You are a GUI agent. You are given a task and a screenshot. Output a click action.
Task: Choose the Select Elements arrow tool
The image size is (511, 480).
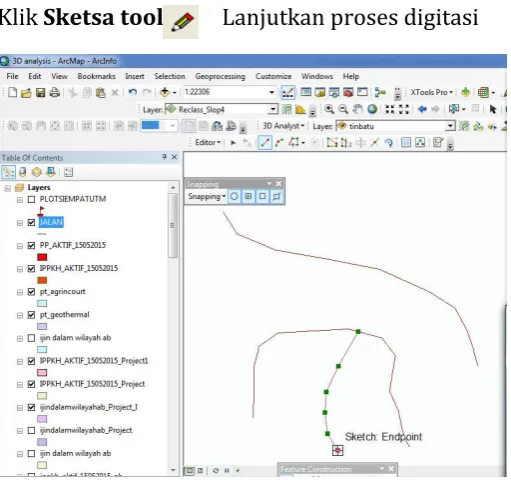[x=492, y=109]
